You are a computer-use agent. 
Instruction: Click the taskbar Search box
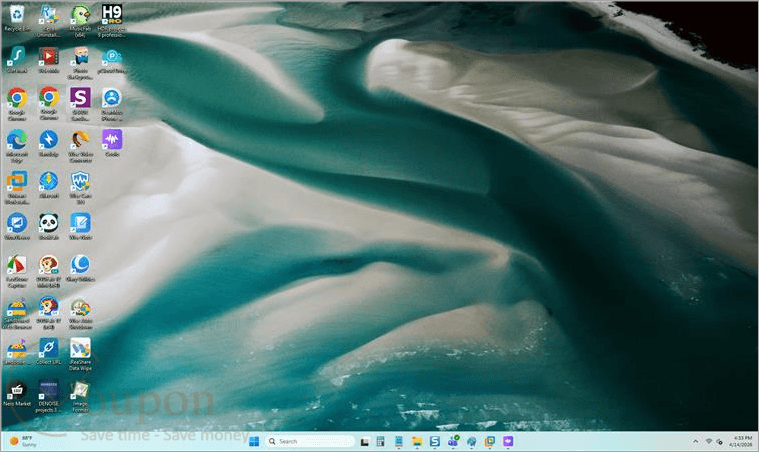click(x=310, y=441)
